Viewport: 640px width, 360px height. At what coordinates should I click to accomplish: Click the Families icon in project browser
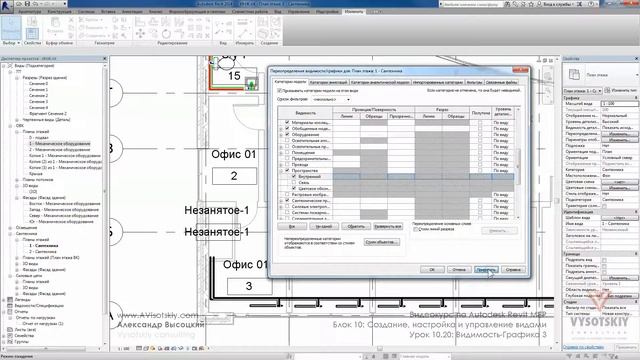pos(10,336)
